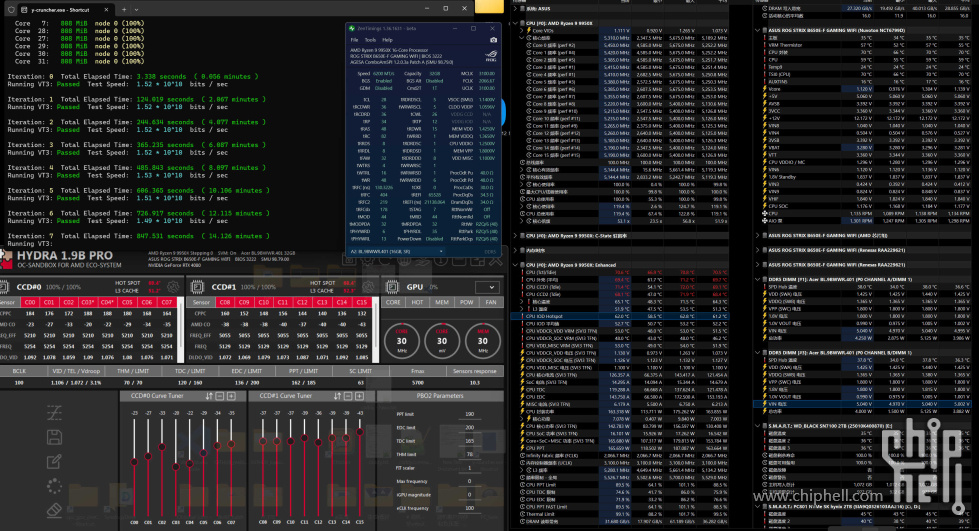Open CCD#0 settings gear in HYDRA
The image size is (979, 531).
pos(172,287)
